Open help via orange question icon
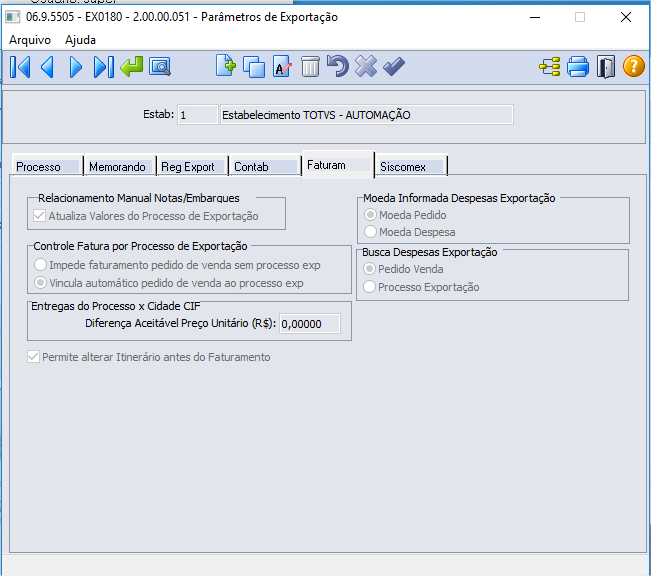The height and width of the screenshot is (576, 651). tap(634, 66)
